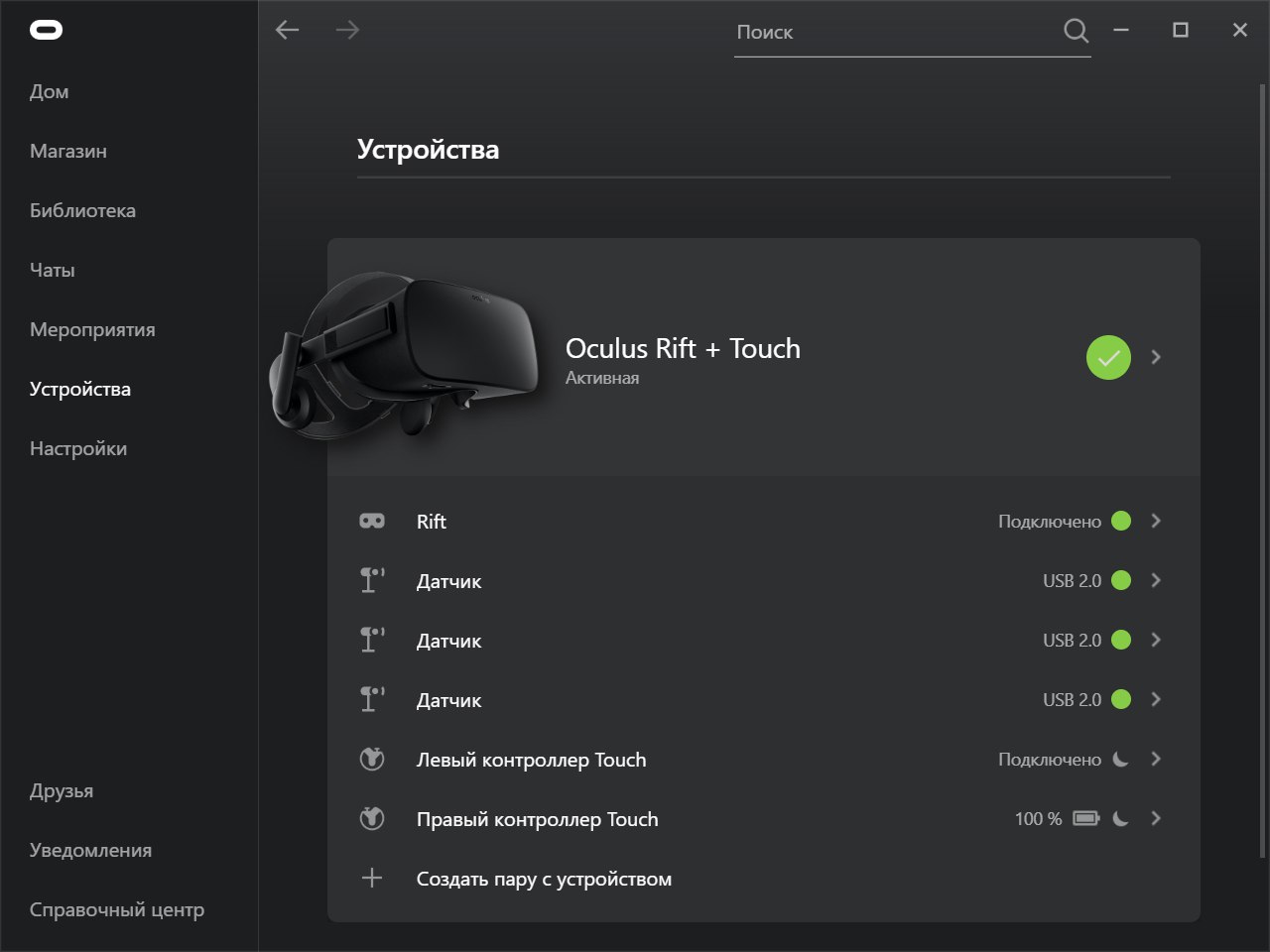This screenshot has width=1270, height=952.
Task: Expand Oculus Rift + Touch details chevron
Action: [1156, 357]
